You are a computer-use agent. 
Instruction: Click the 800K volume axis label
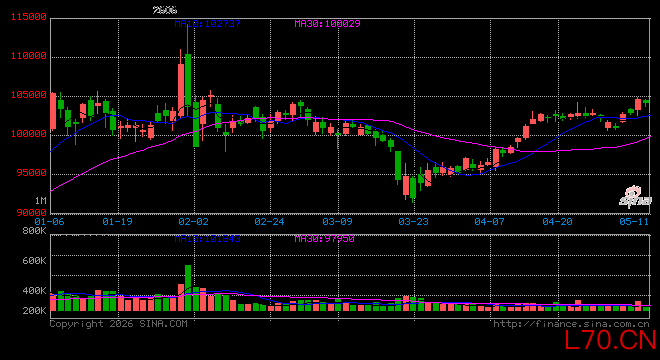(x=35, y=231)
